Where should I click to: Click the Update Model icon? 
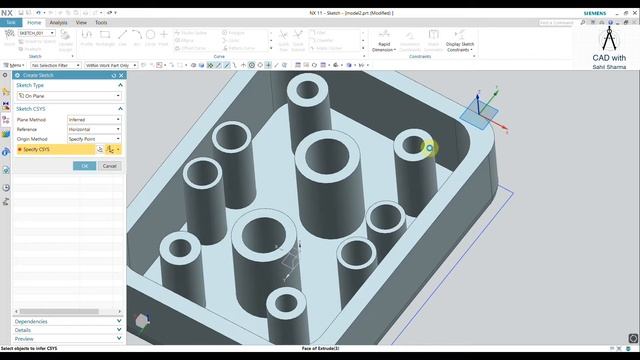tap(65, 40)
